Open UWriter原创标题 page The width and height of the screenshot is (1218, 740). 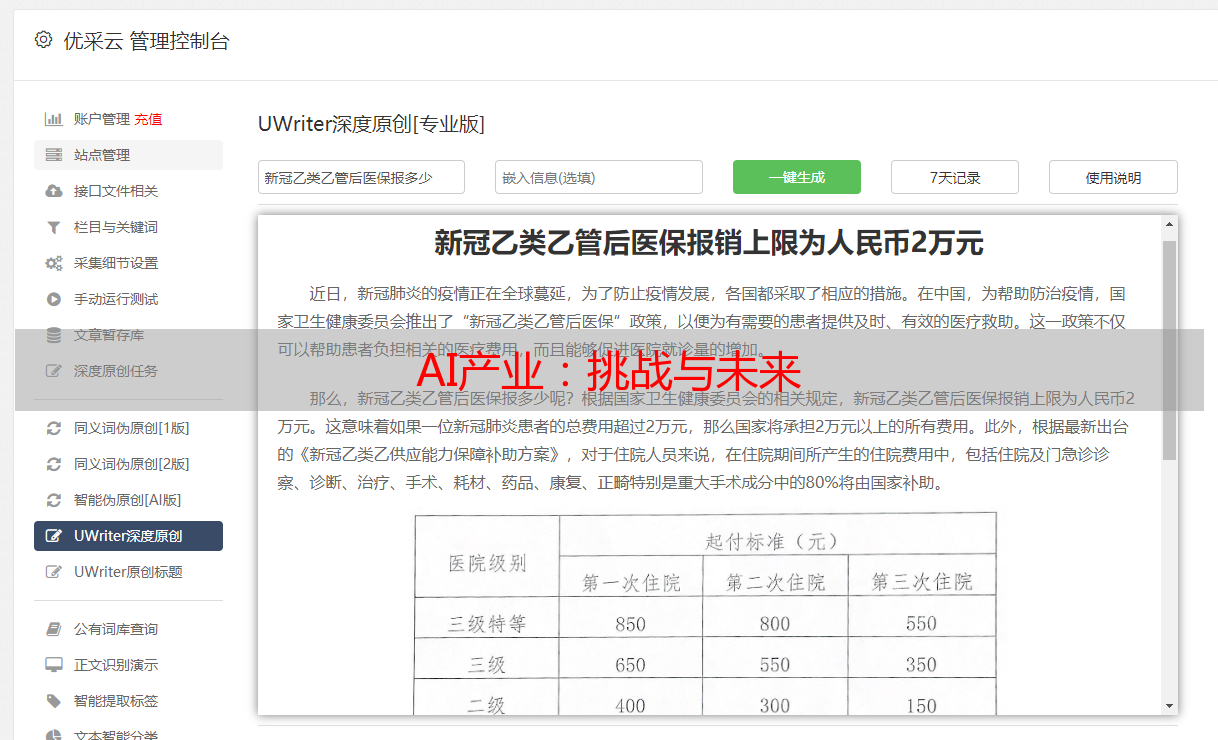[128, 572]
